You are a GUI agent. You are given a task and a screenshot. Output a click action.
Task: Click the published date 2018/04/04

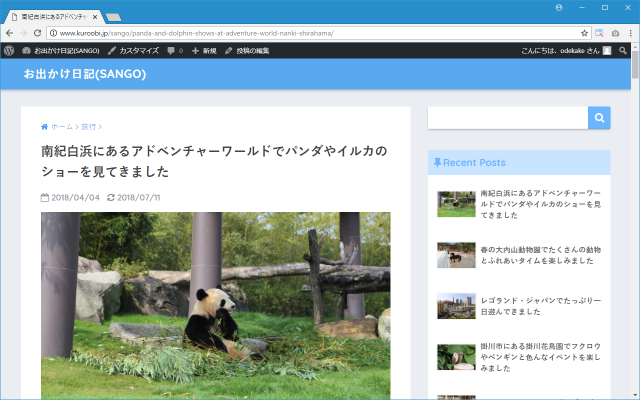pyautogui.click(x=76, y=198)
